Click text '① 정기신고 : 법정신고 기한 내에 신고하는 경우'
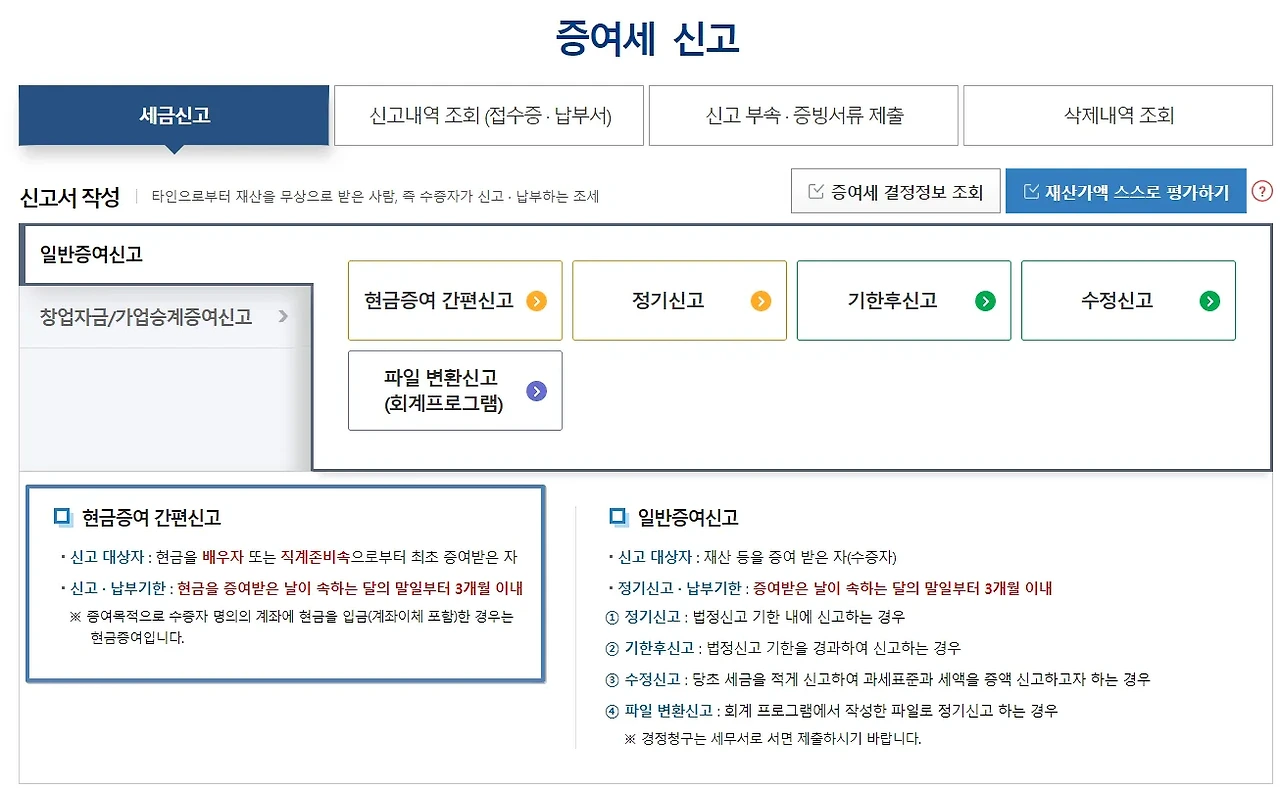Viewport: 1280px width, 788px height. (x=755, y=617)
